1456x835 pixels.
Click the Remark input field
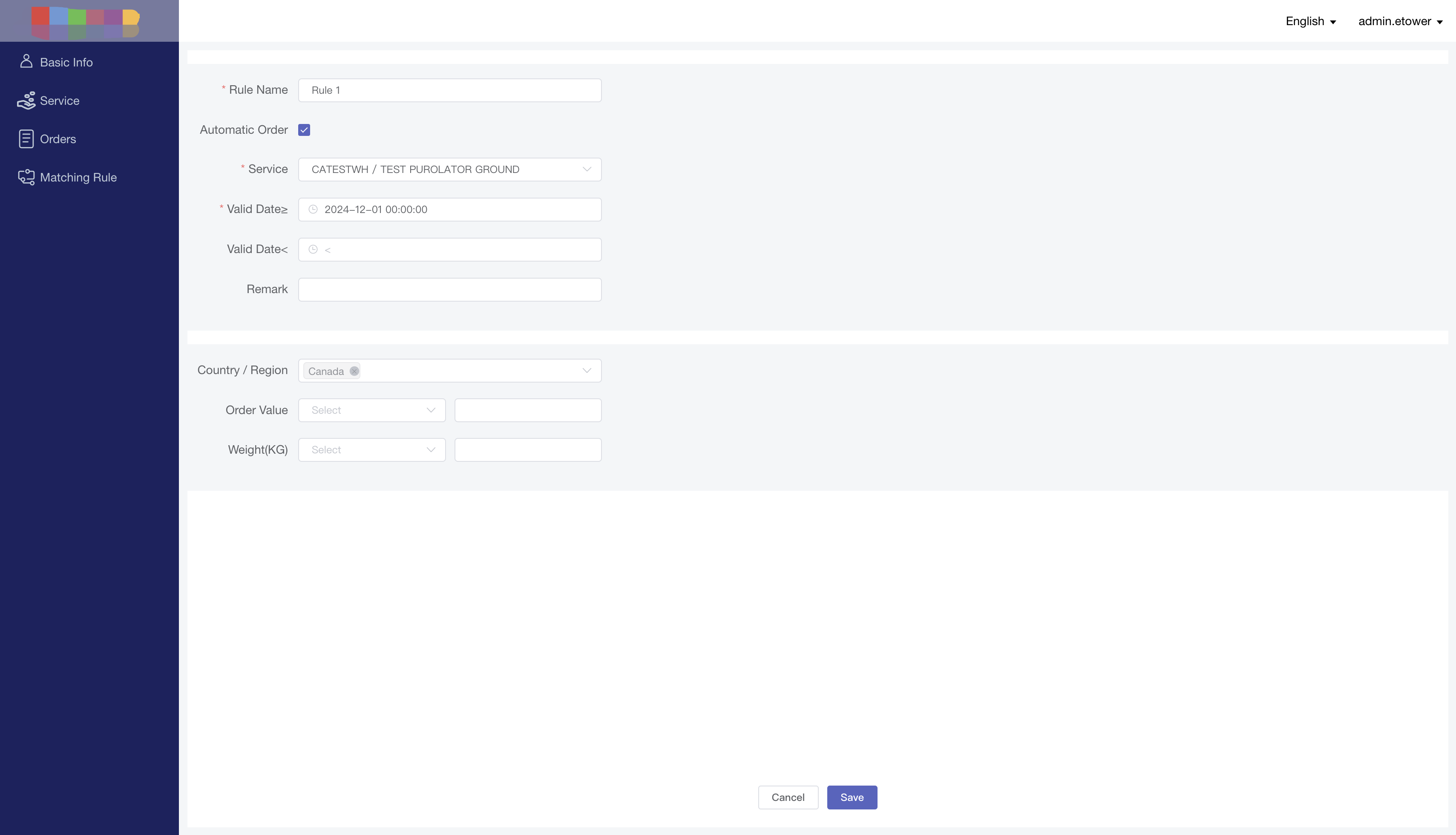point(449,290)
